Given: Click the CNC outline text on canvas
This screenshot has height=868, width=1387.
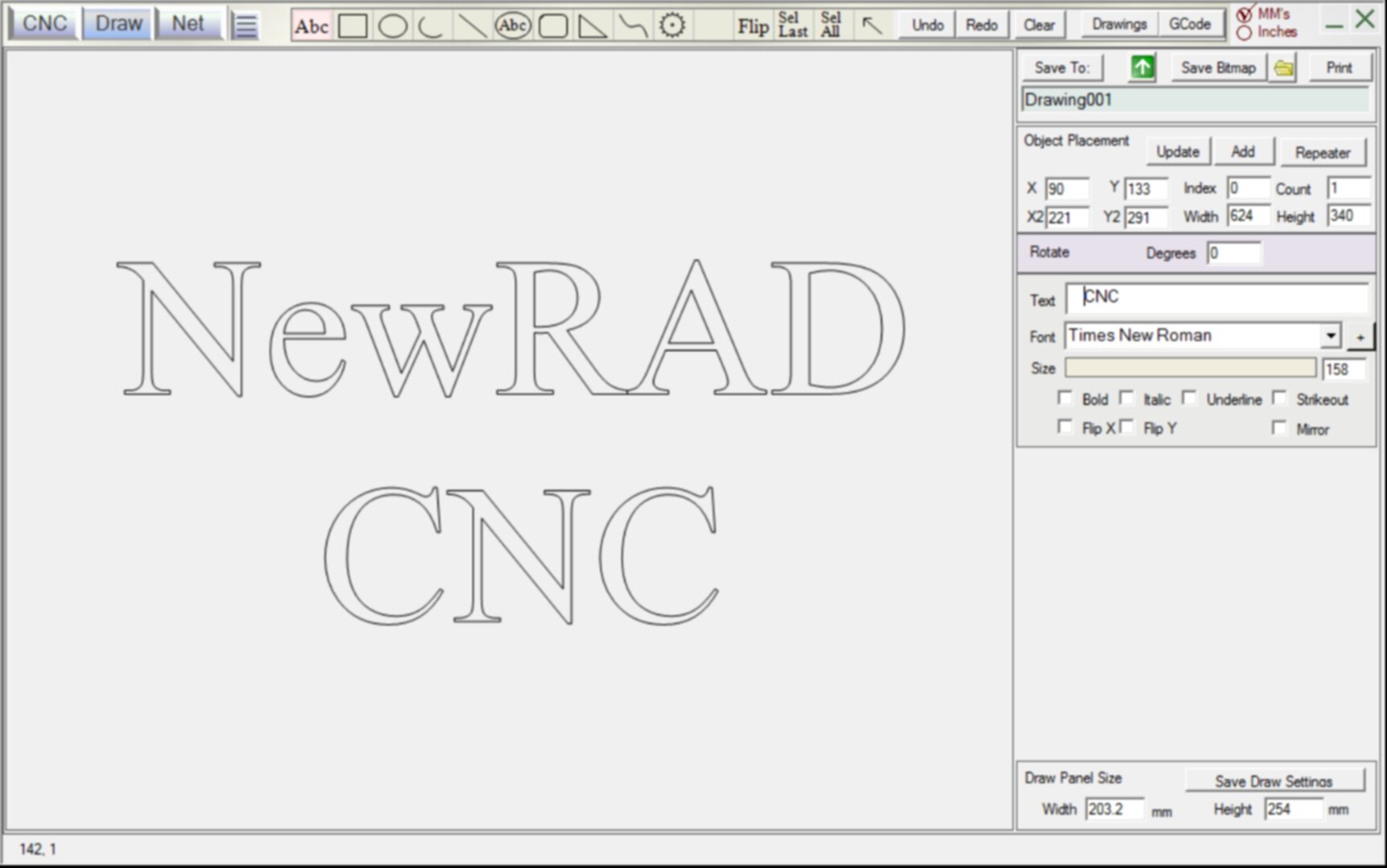Looking at the screenshot, I should click(522, 555).
